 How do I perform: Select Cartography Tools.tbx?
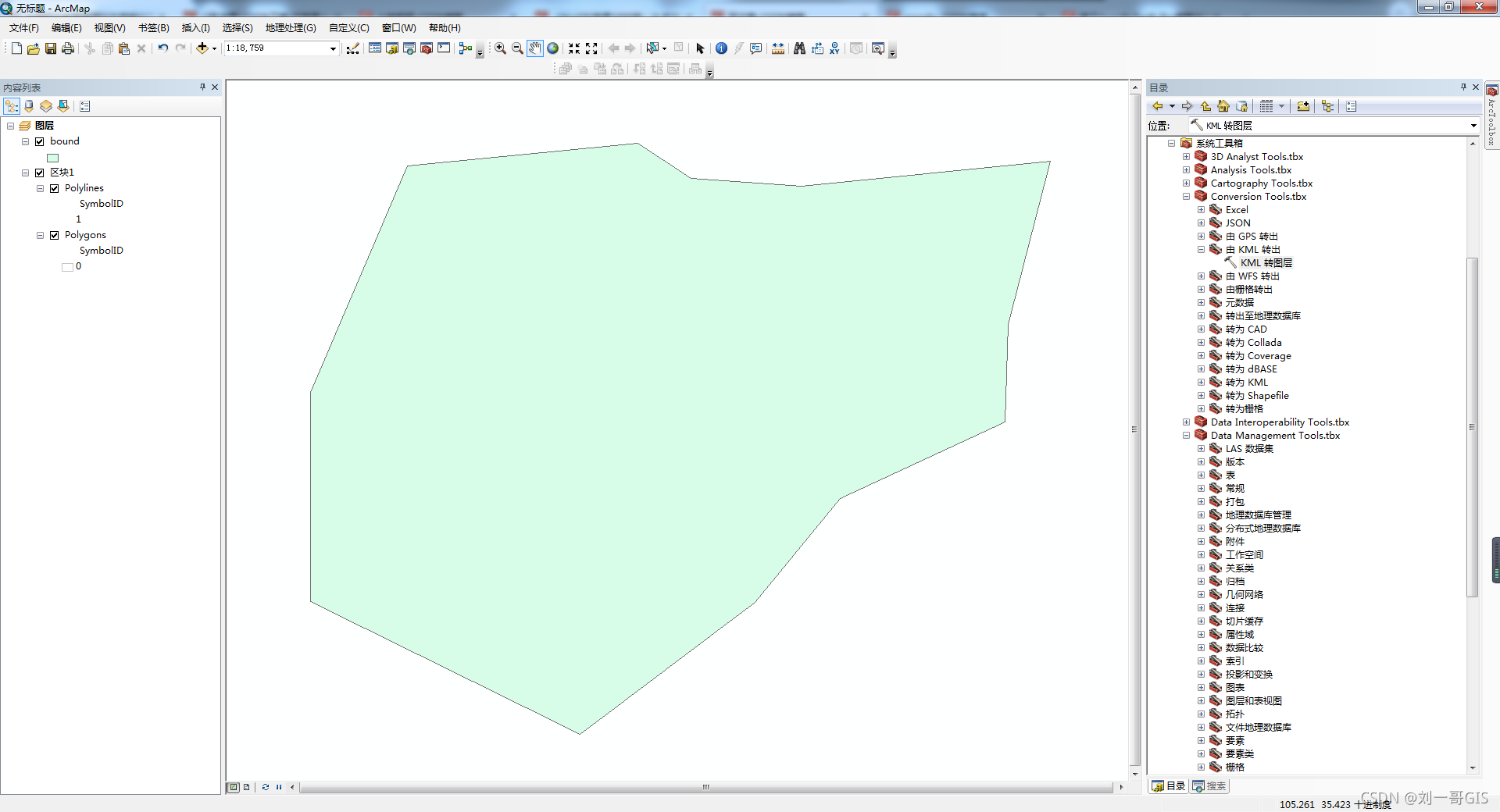tap(1261, 183)
